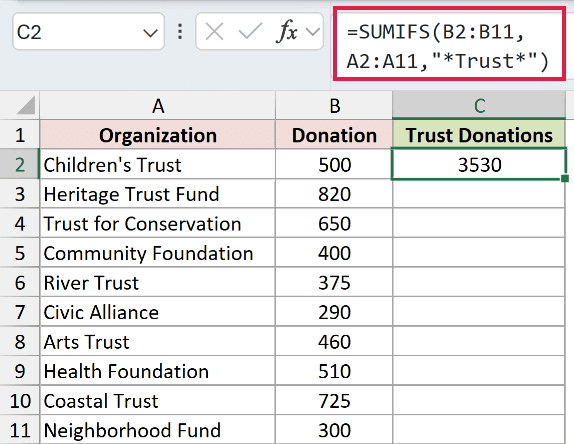Select row 4 header
574x444 pixels.
(x=20, y=223)
